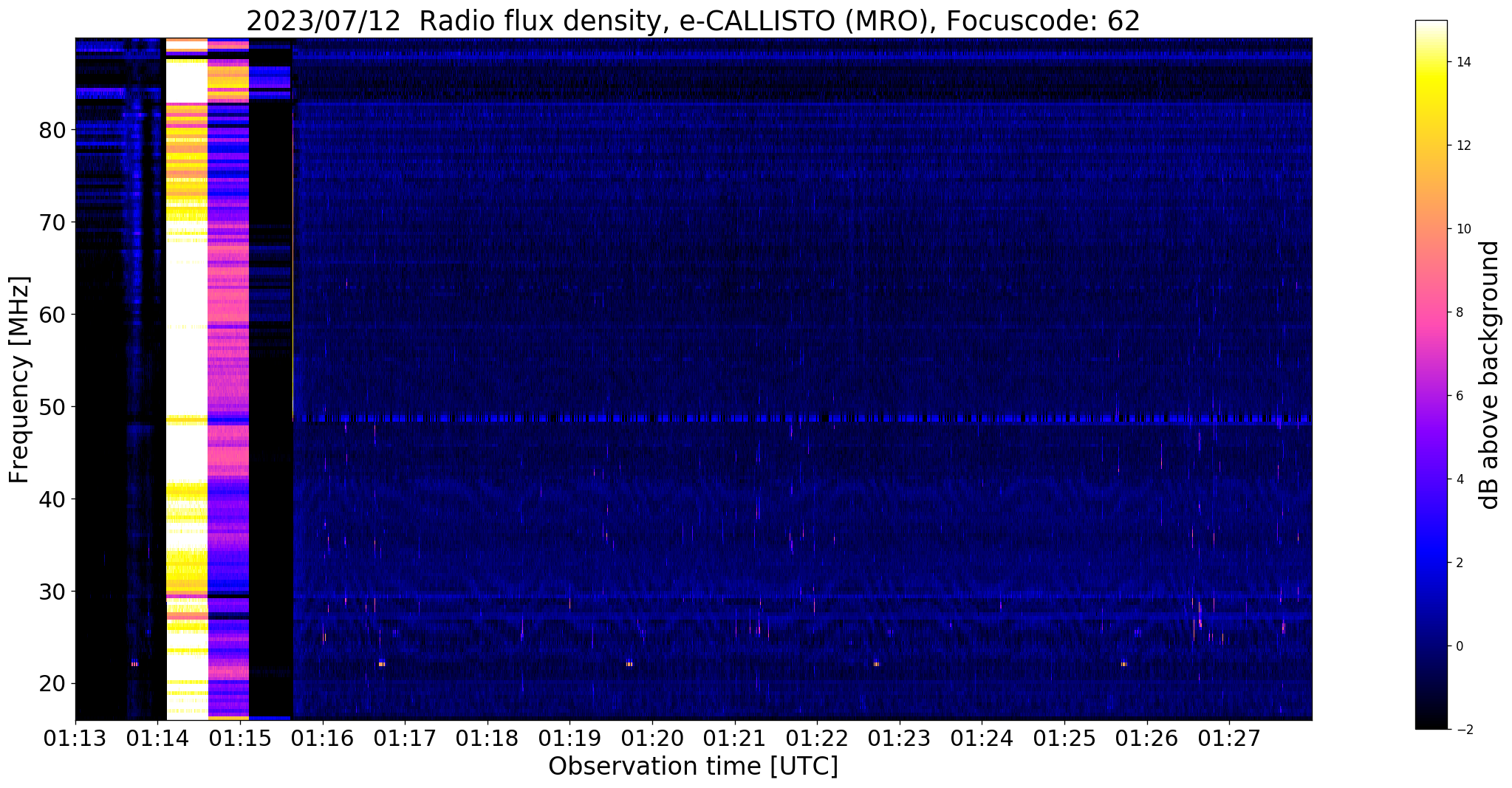Screen dimensions: 1512x788
Task: Click the 60 MHz frequency tick label
Action: point(51,315)
